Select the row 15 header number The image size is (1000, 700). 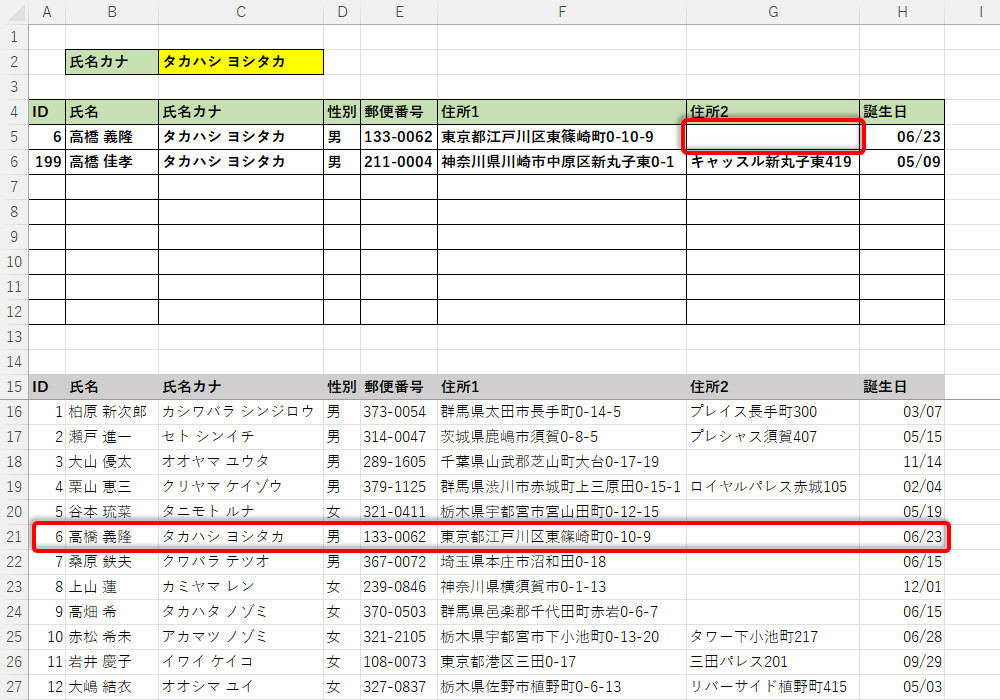[x=14, y=387]
